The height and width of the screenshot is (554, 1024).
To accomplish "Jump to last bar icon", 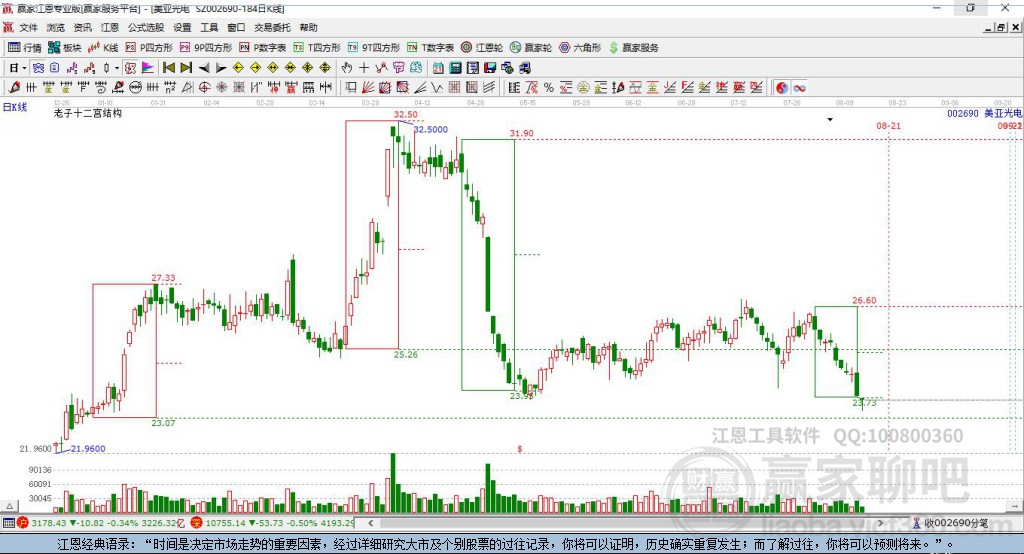I will coord(186,68).
